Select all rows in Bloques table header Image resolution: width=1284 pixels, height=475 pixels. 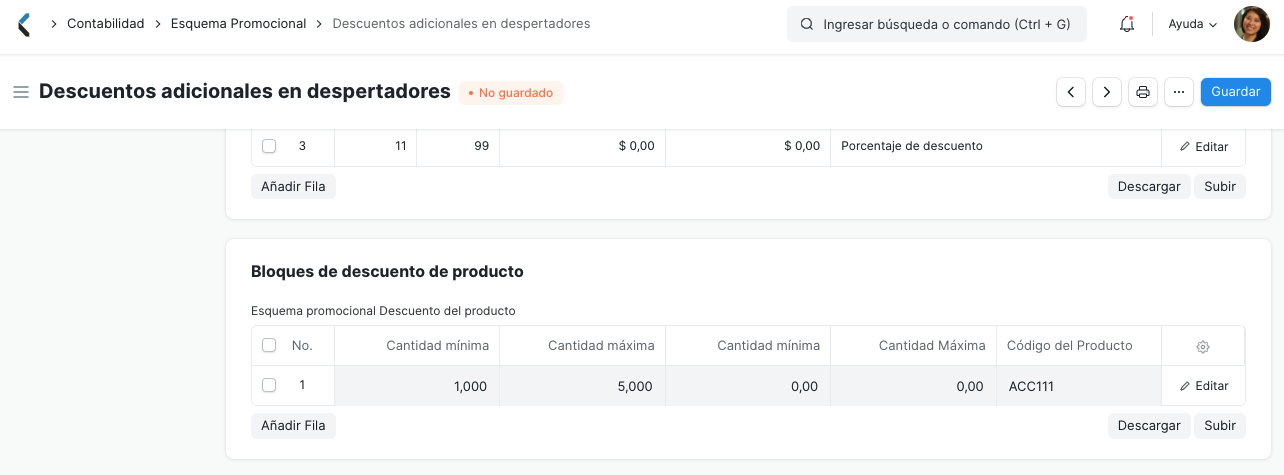(269, 345)
